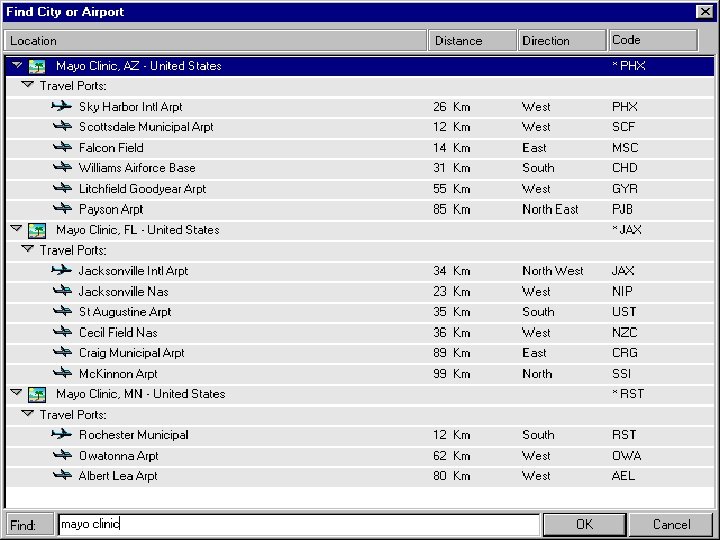Click the airplane icon beside McKinnon Arpt
Image resolution: width=720 pixels, height=540 pixels.
coord(62,373)
